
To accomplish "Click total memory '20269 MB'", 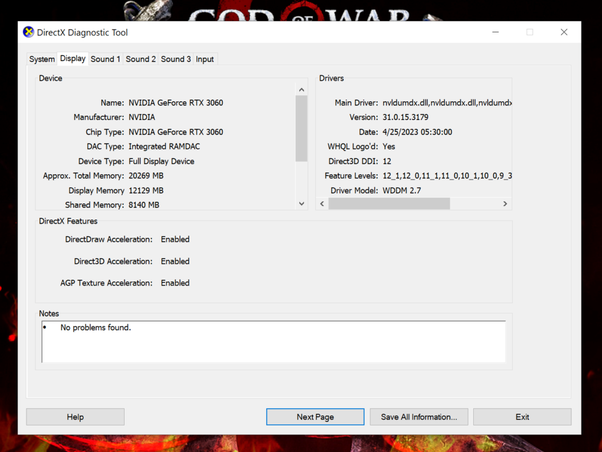I will click(146, 176).
